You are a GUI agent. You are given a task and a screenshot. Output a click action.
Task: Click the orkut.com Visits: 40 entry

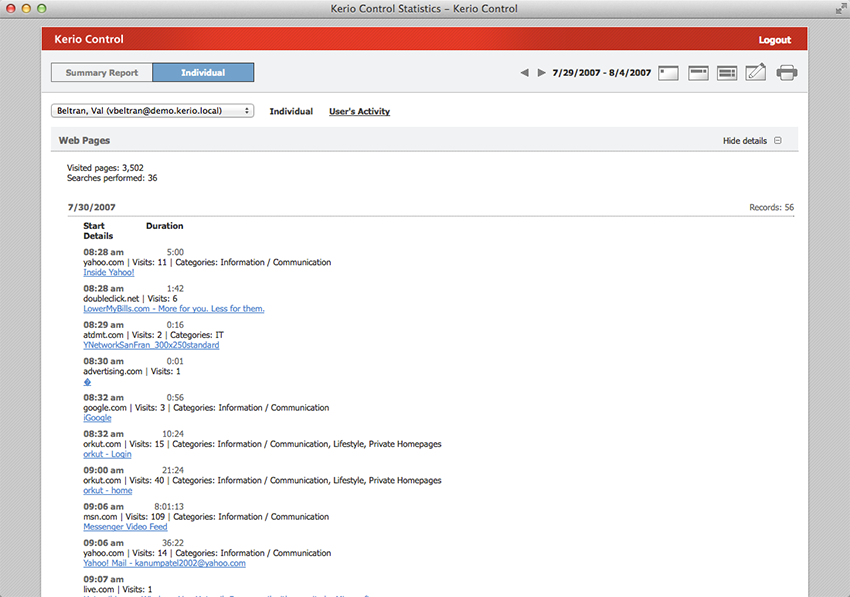pos(262,480)
